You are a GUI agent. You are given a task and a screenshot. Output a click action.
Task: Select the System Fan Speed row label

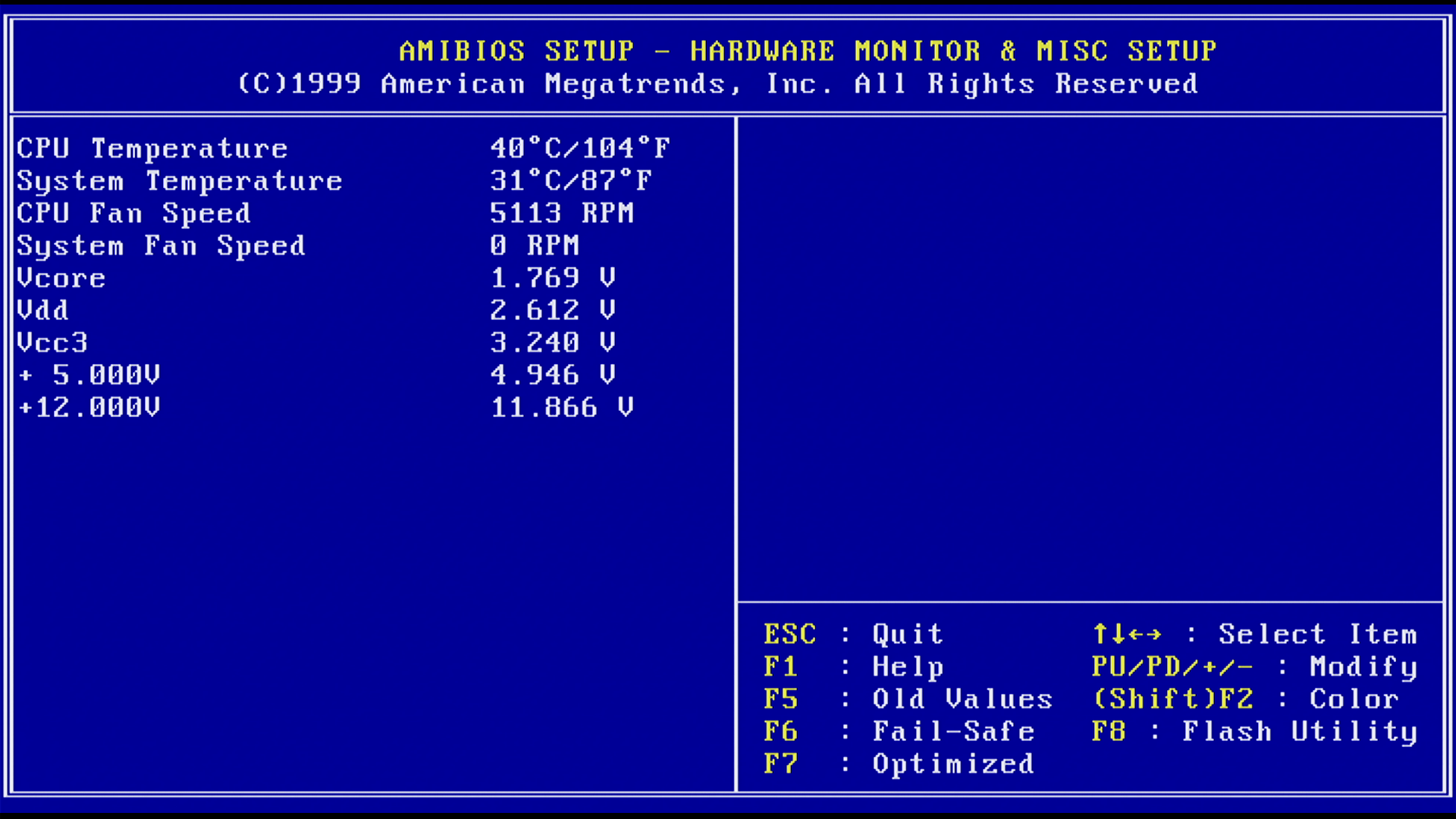[161, 246]
